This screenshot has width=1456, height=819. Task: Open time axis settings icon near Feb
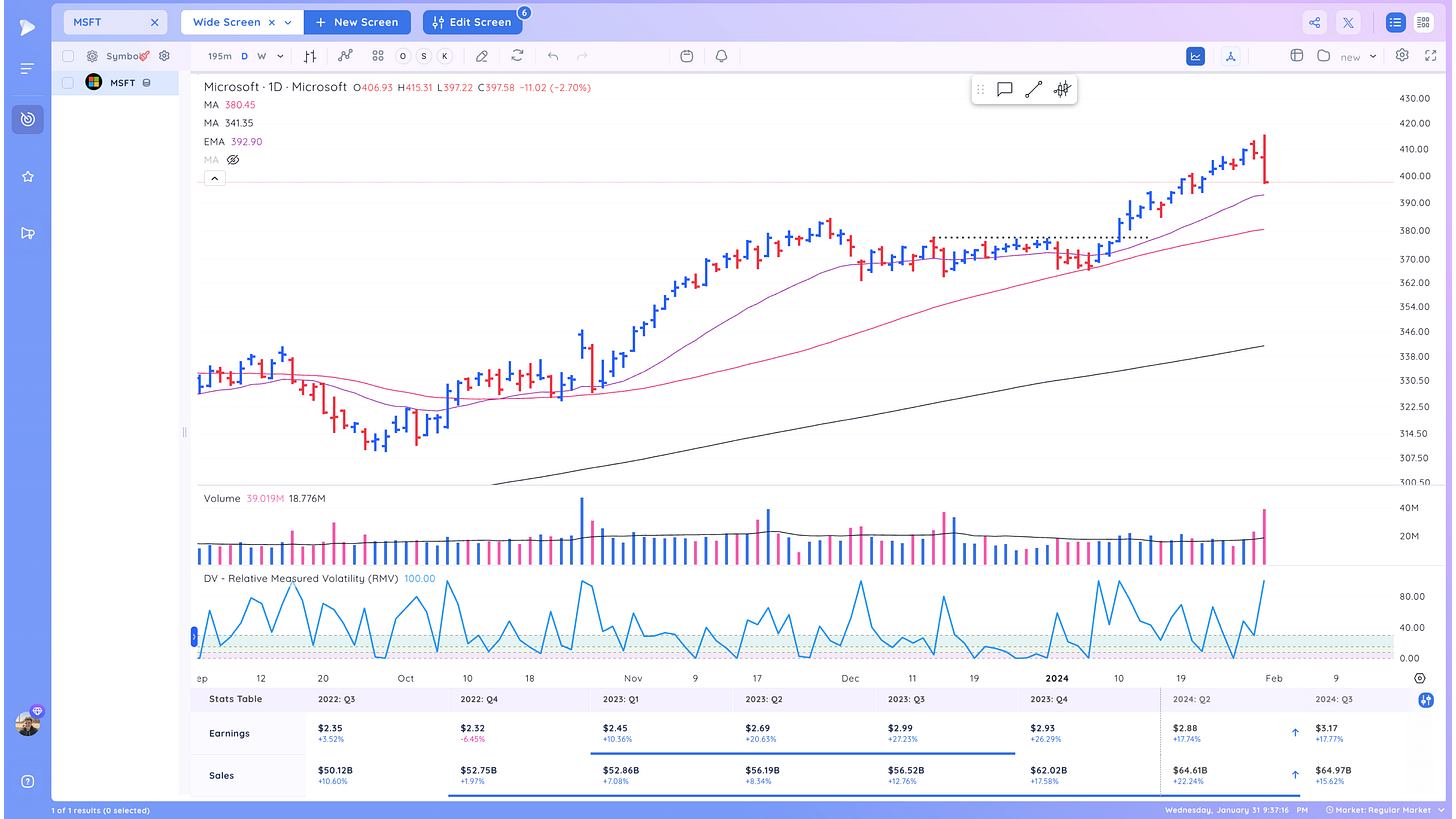click(1421, 678)
